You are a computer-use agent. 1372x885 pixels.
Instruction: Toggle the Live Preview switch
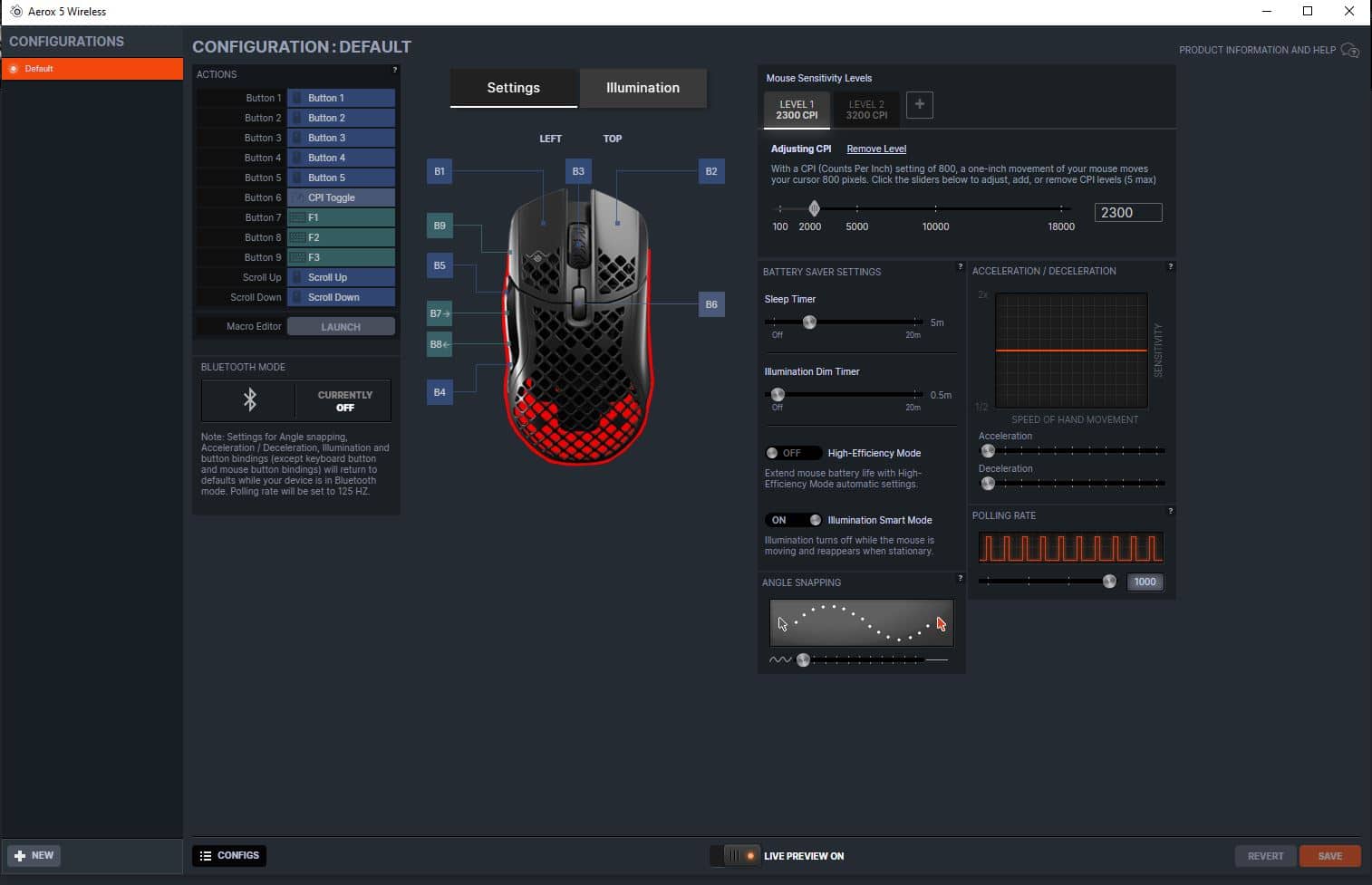[735, 856]
